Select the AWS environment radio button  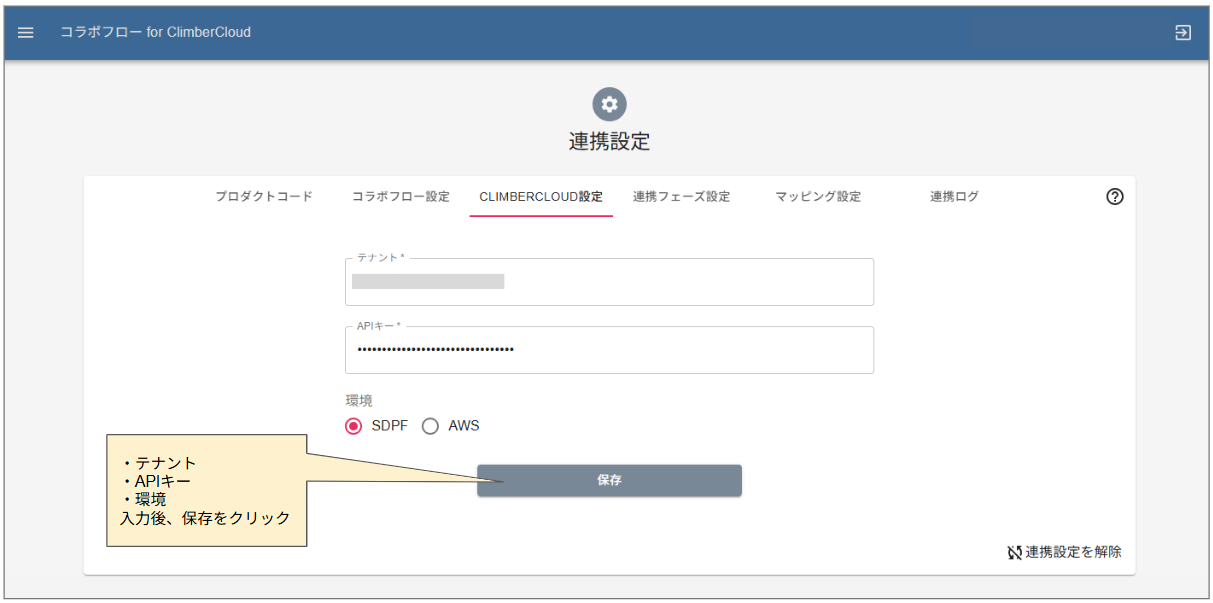point(430,426)
